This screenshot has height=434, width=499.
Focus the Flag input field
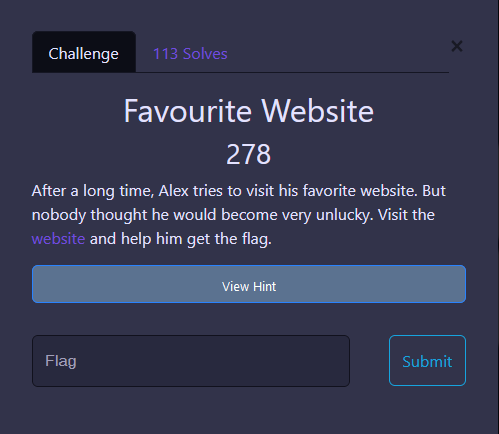tap(191, 361)
